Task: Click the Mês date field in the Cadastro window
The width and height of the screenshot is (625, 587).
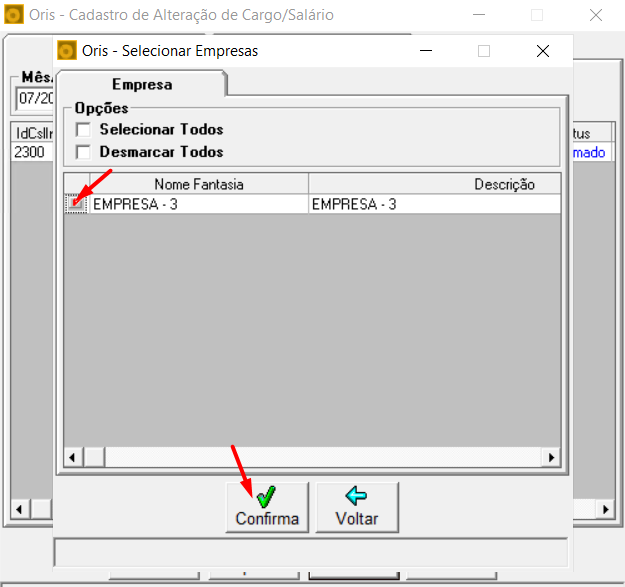Action: coord(35,98)
